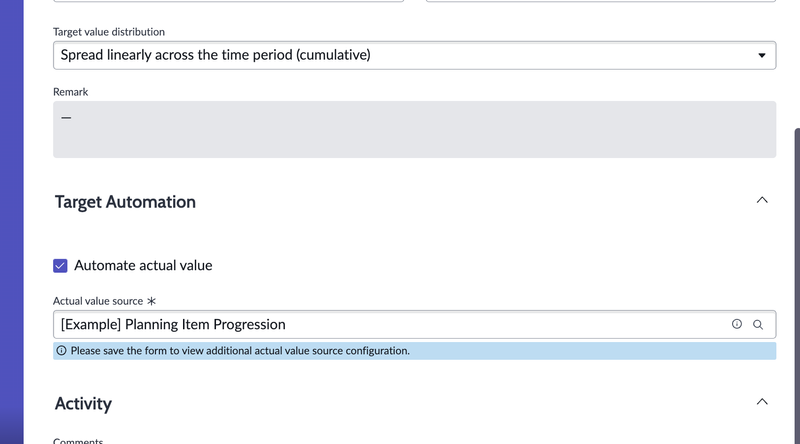Click the magnifier lookup icon for Actual value source
Screen dimensions: 800x444
pos(758,324)
